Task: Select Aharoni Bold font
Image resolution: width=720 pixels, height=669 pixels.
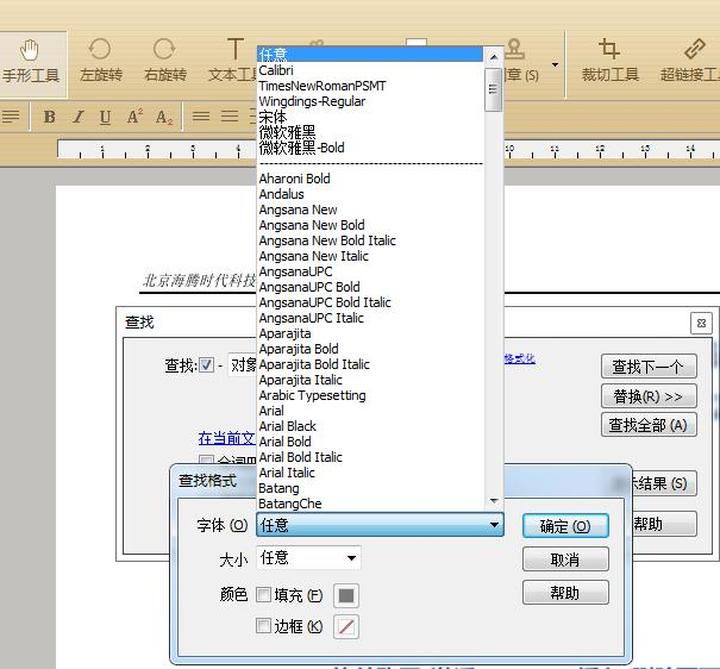Action: [x=370, y=178]
